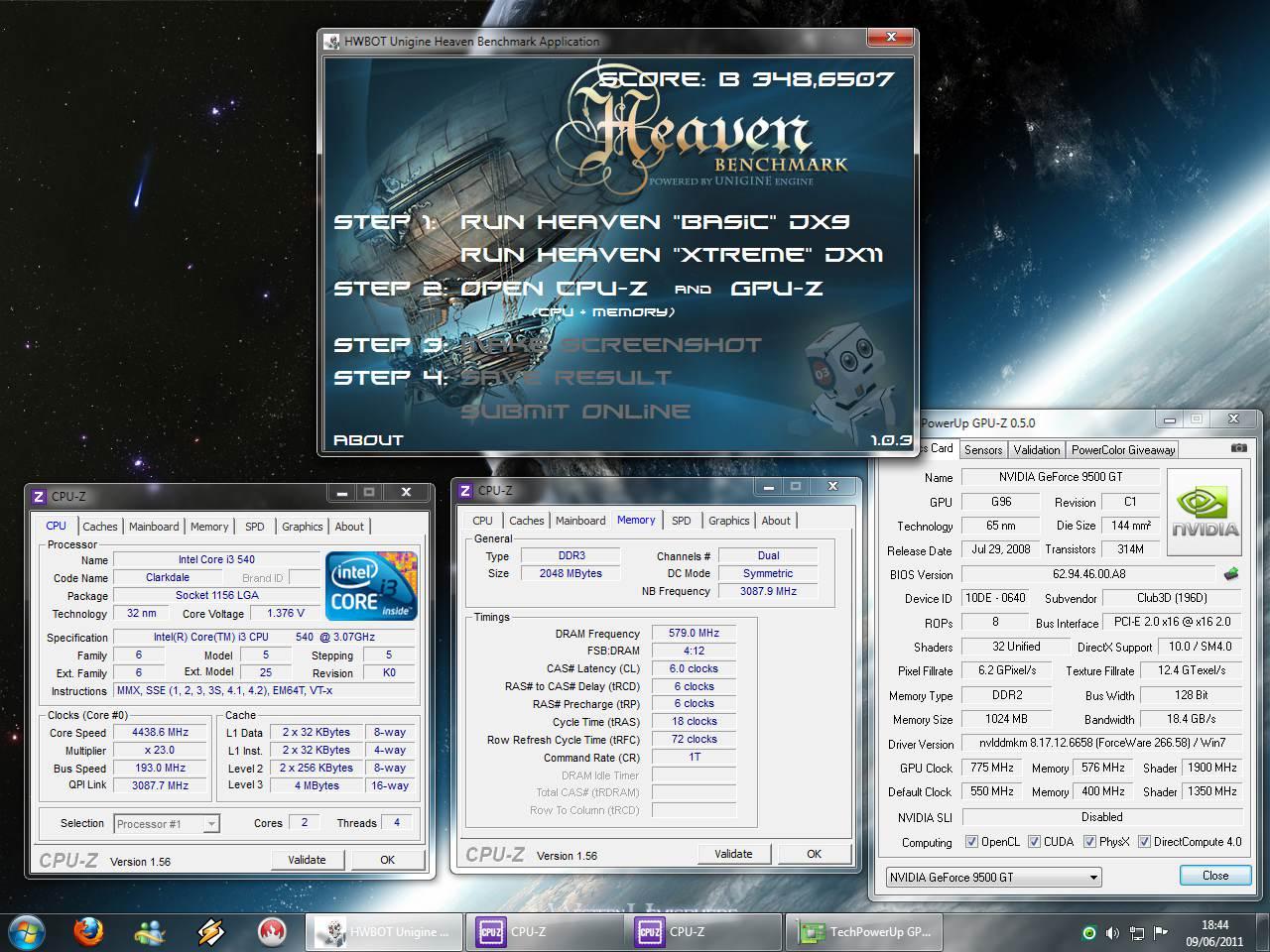This screenshot has height=952, width=1270.
Task: Click SUBMIT ONLINE in Heaven window
Action: [575, 412]
